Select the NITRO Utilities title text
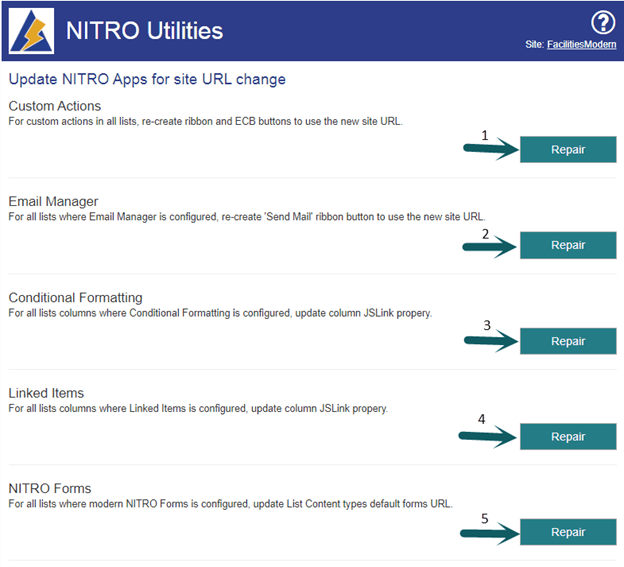Screen dimensions: 624x567 tap(144, 31)
